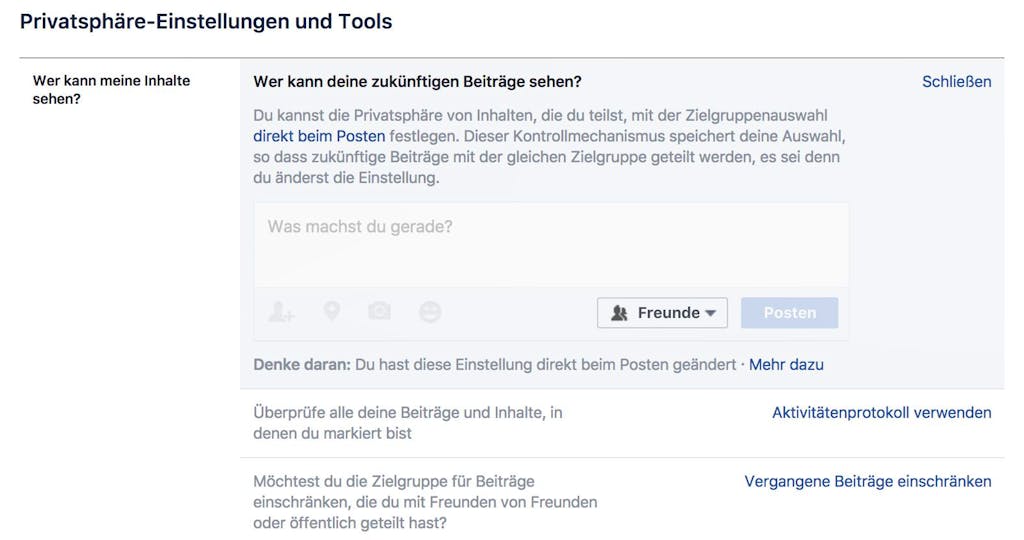Attach a photo using the camera icon
The image size is (1024, 540).
(379, 311)
